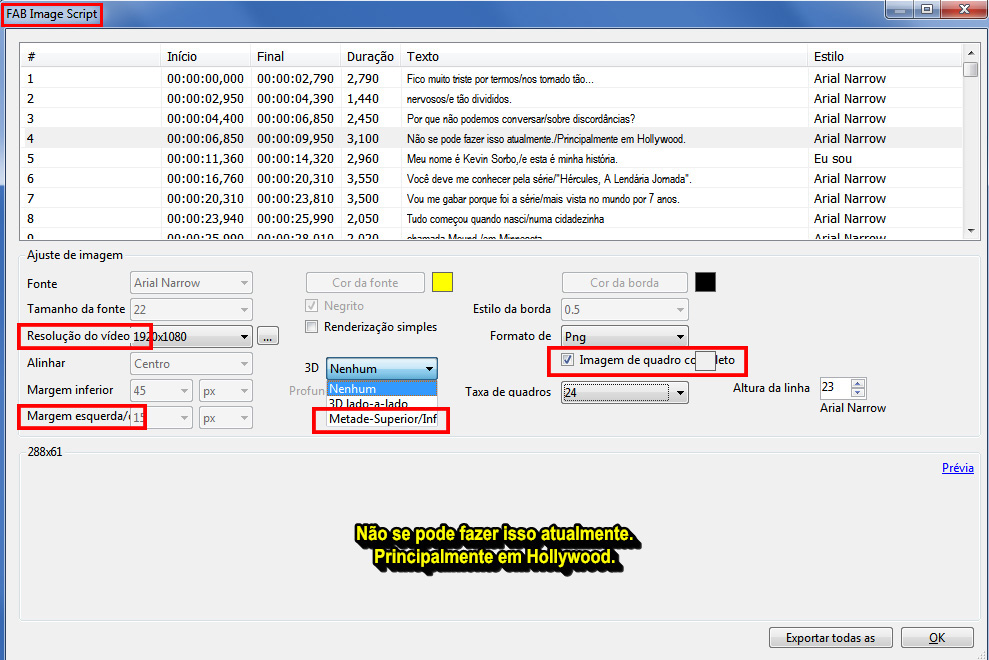Click the Cor da borda button

(x=624, y=282)
